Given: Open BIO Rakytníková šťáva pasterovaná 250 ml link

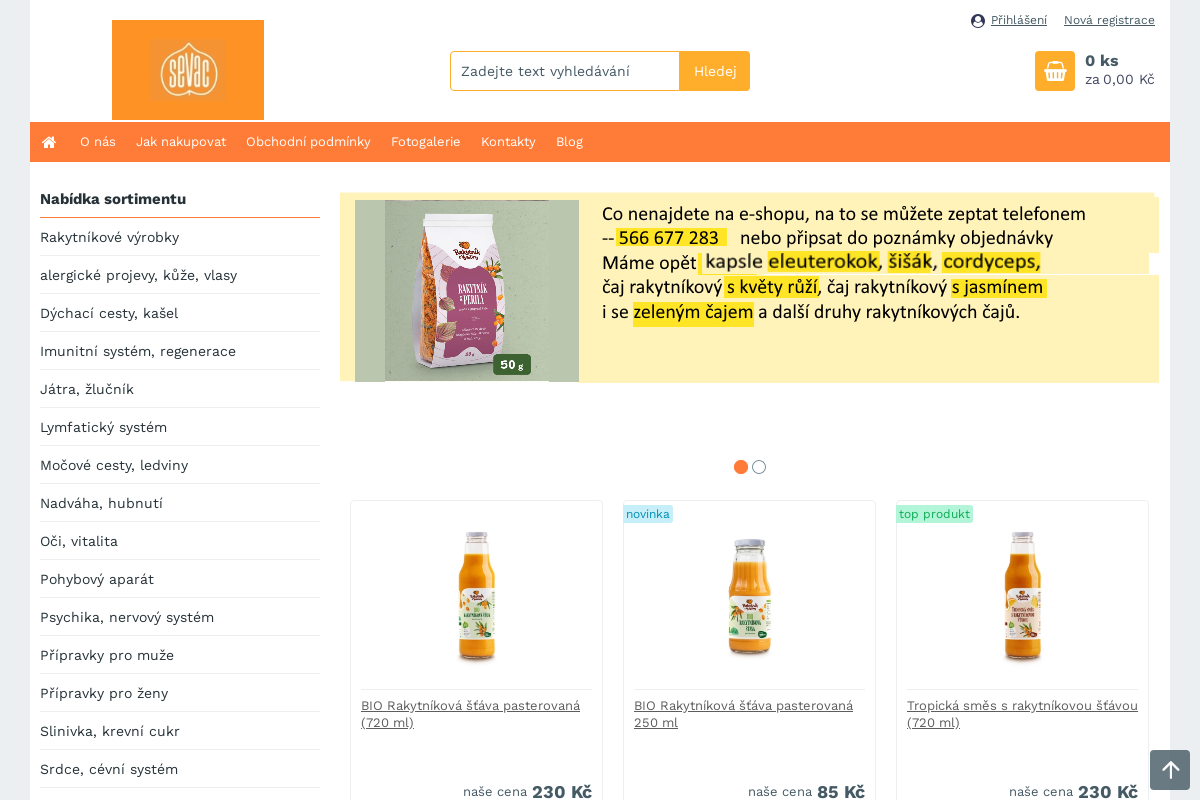Looking at the screenshot, I should pos(743,714).
